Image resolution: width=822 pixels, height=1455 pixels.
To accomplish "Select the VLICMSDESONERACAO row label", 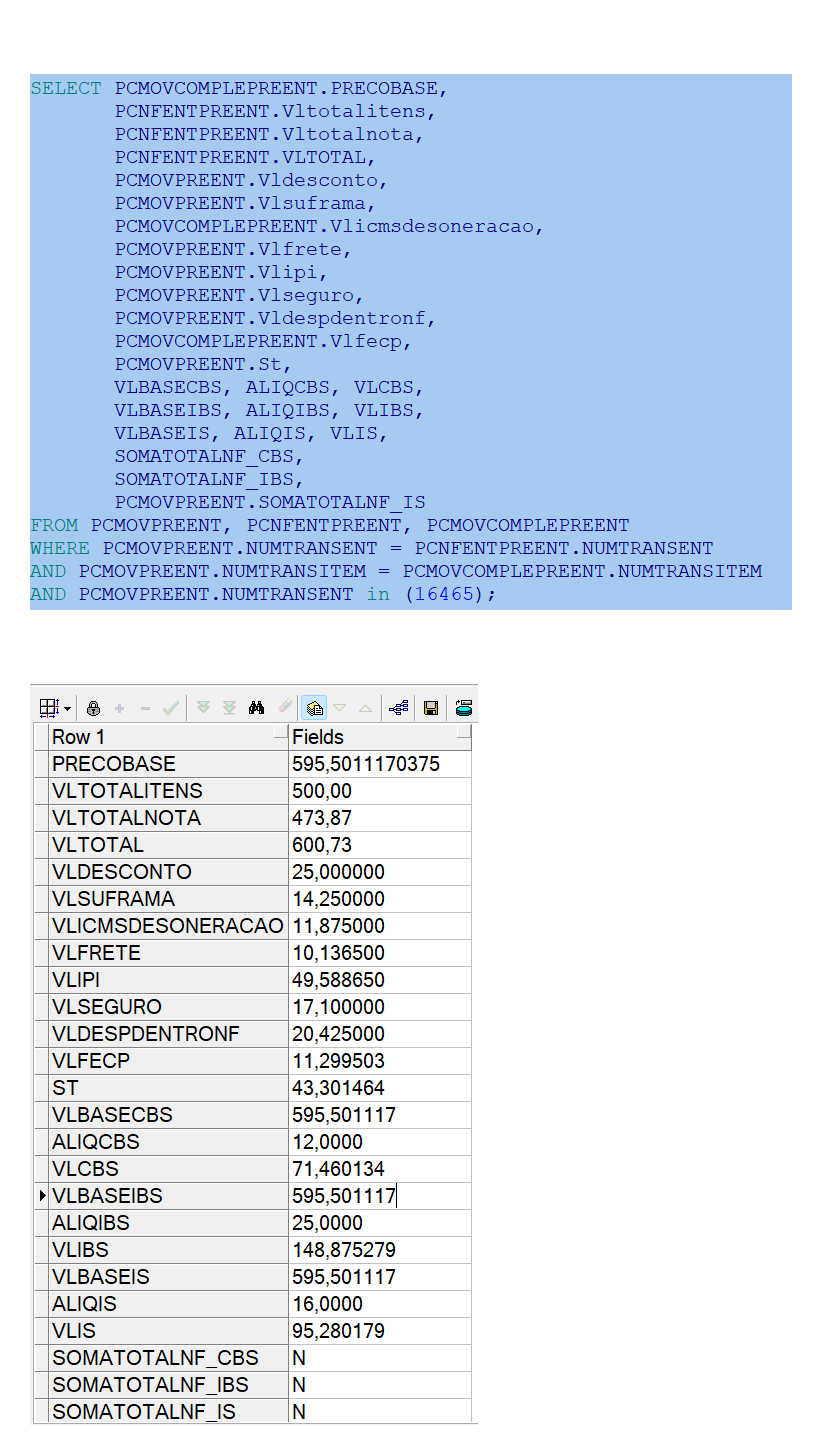I will click(x=168, y=926).
